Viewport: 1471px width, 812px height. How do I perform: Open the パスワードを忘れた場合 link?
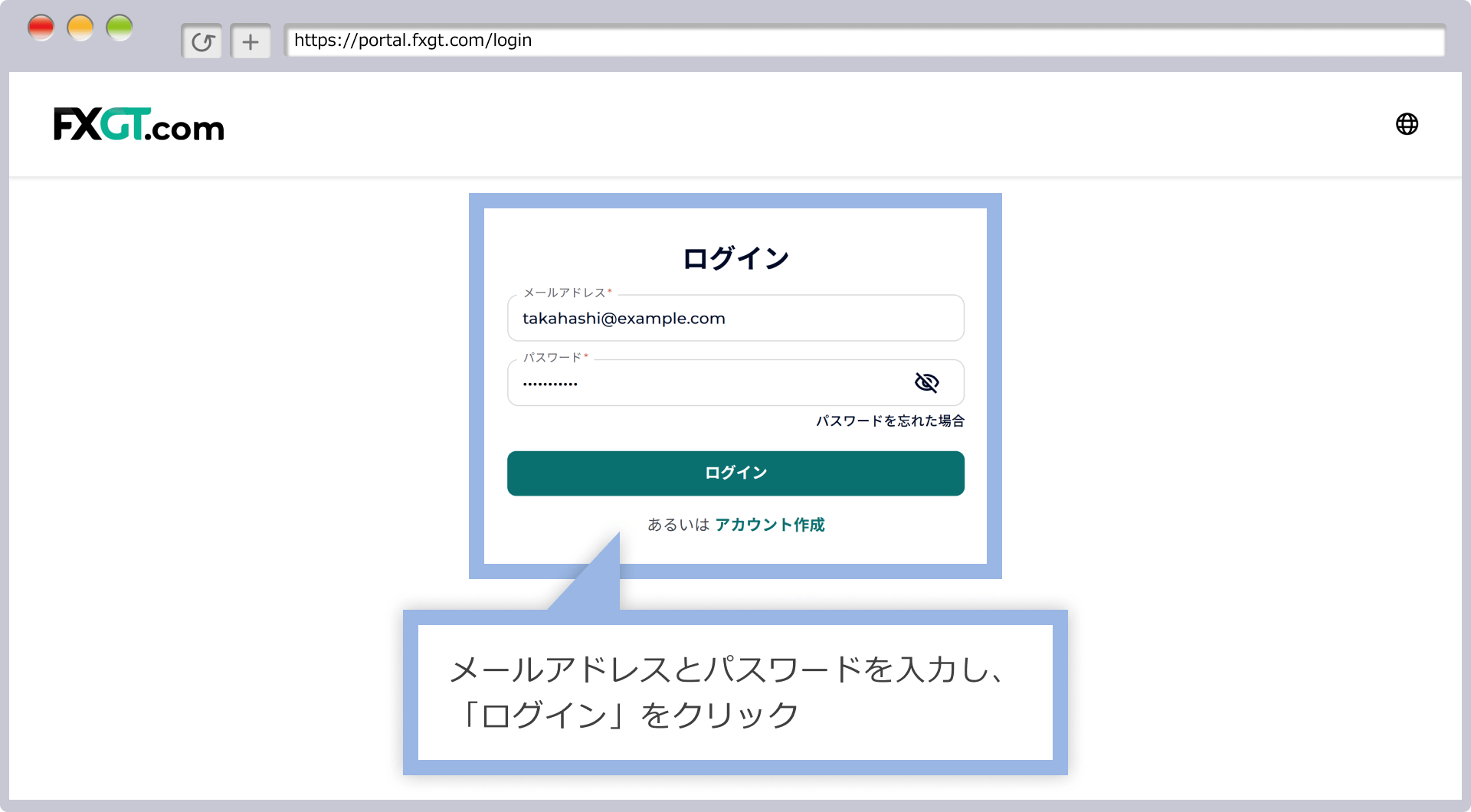889,420
